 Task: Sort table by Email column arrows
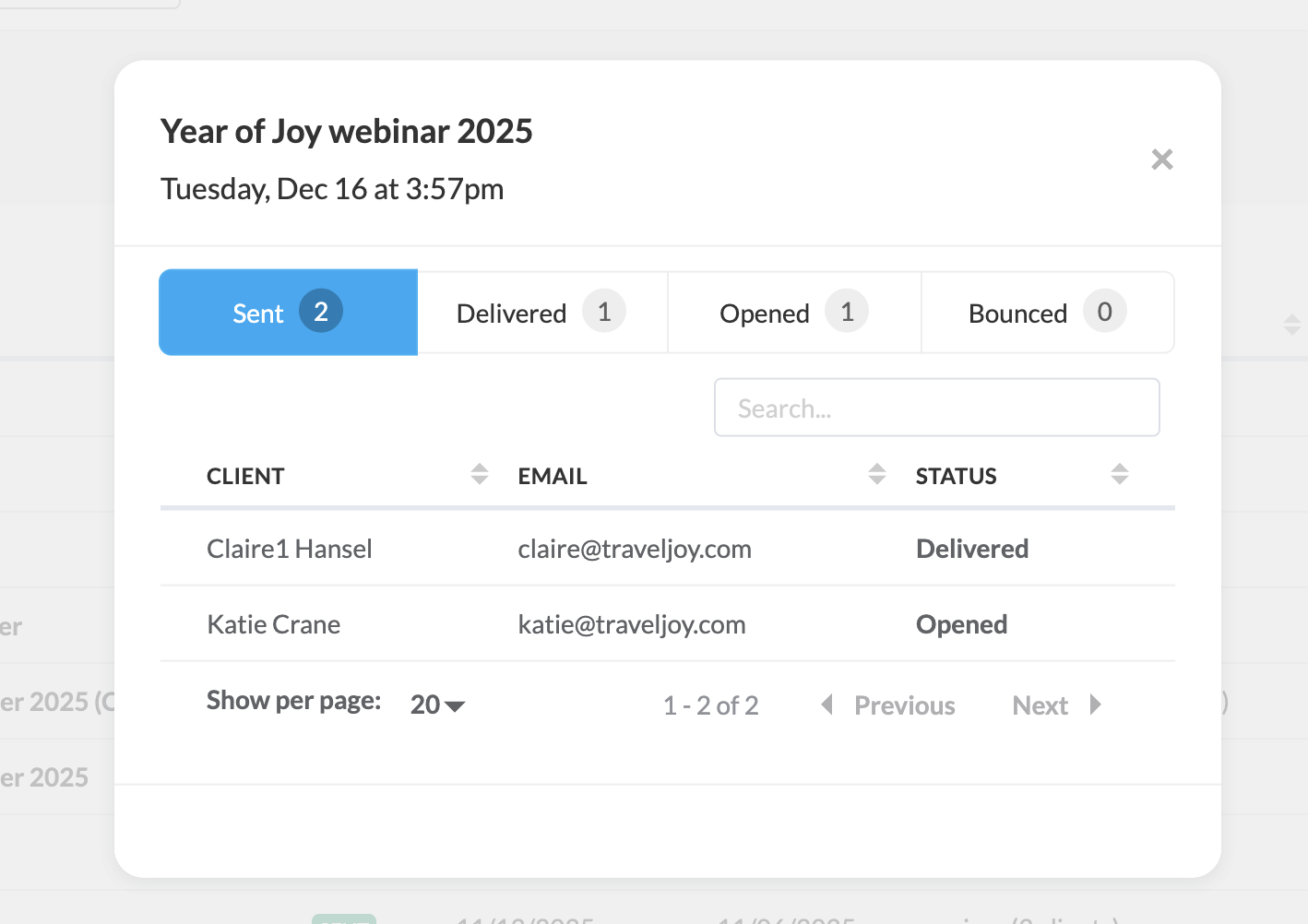pos(876,474)
